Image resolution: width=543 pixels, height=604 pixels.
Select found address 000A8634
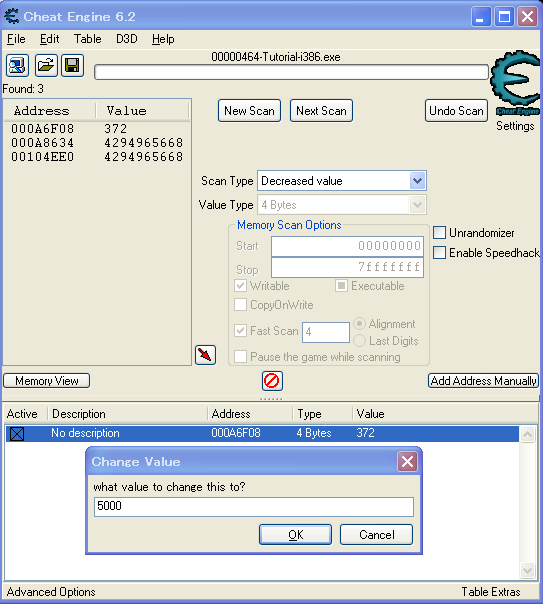97,143
